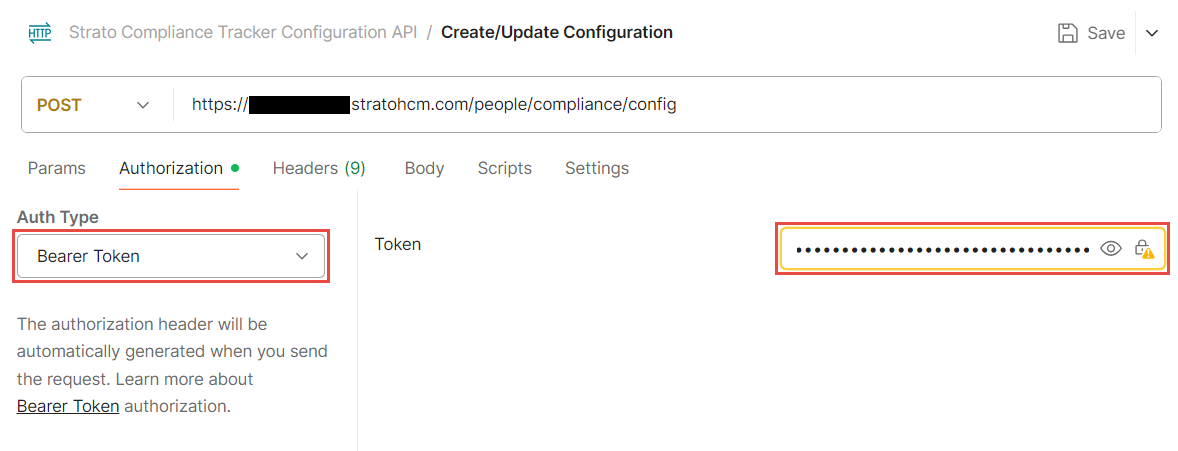Switch to the Params tab
This screenshot has height=451, width=1178.
[x=56, y=168]
